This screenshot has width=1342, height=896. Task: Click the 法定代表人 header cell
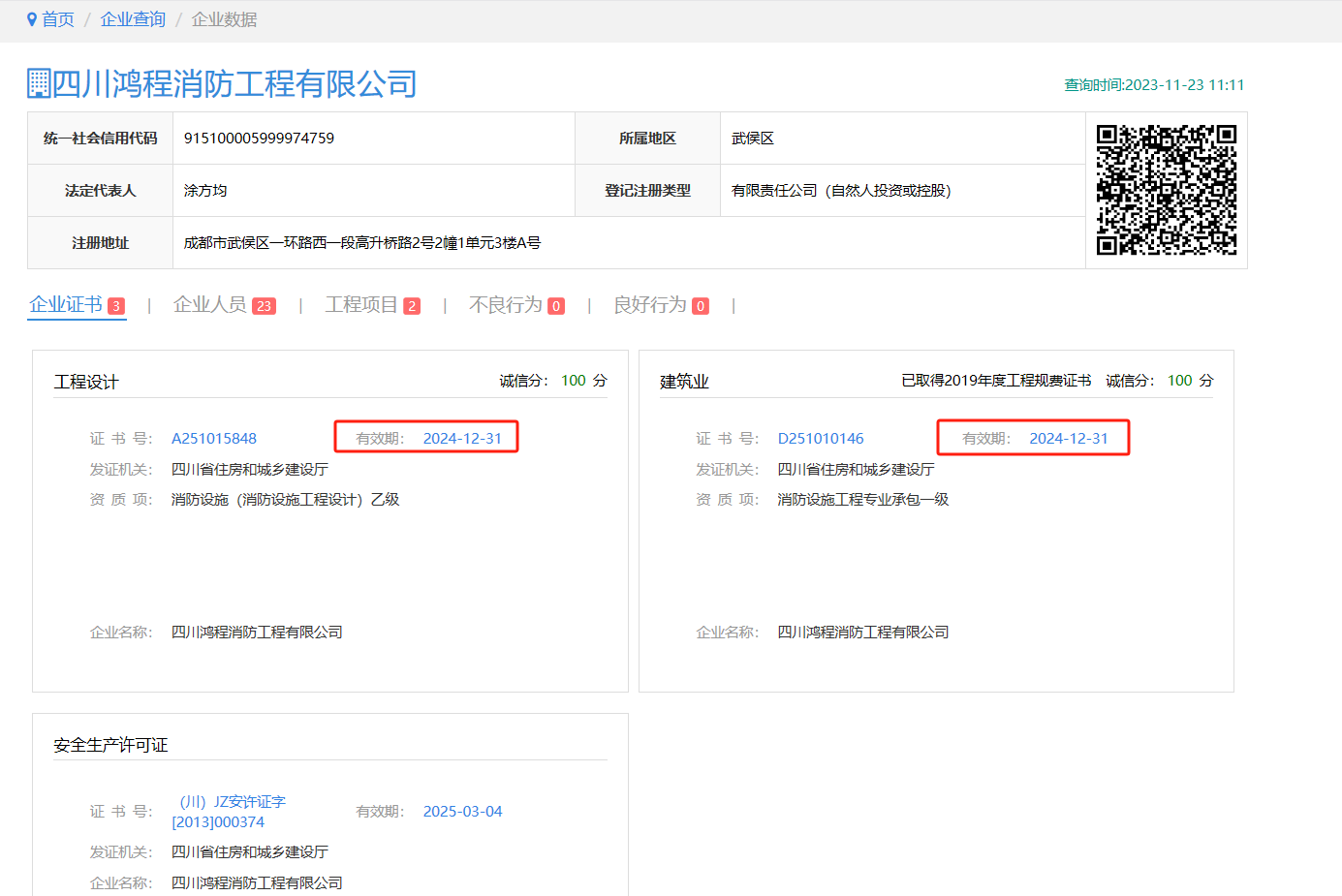101,191
